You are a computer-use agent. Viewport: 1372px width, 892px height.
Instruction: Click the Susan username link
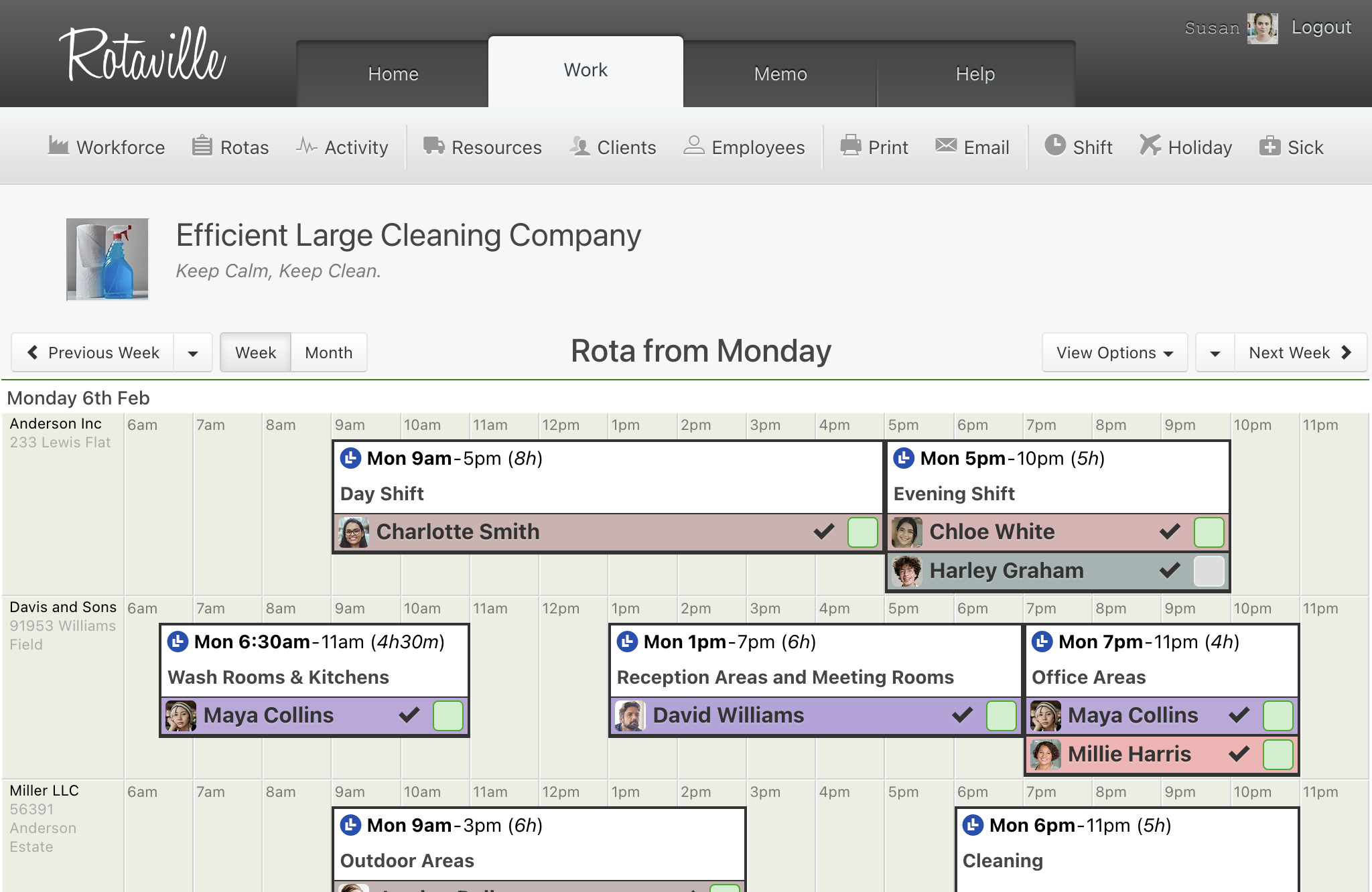coord(1212,28)
